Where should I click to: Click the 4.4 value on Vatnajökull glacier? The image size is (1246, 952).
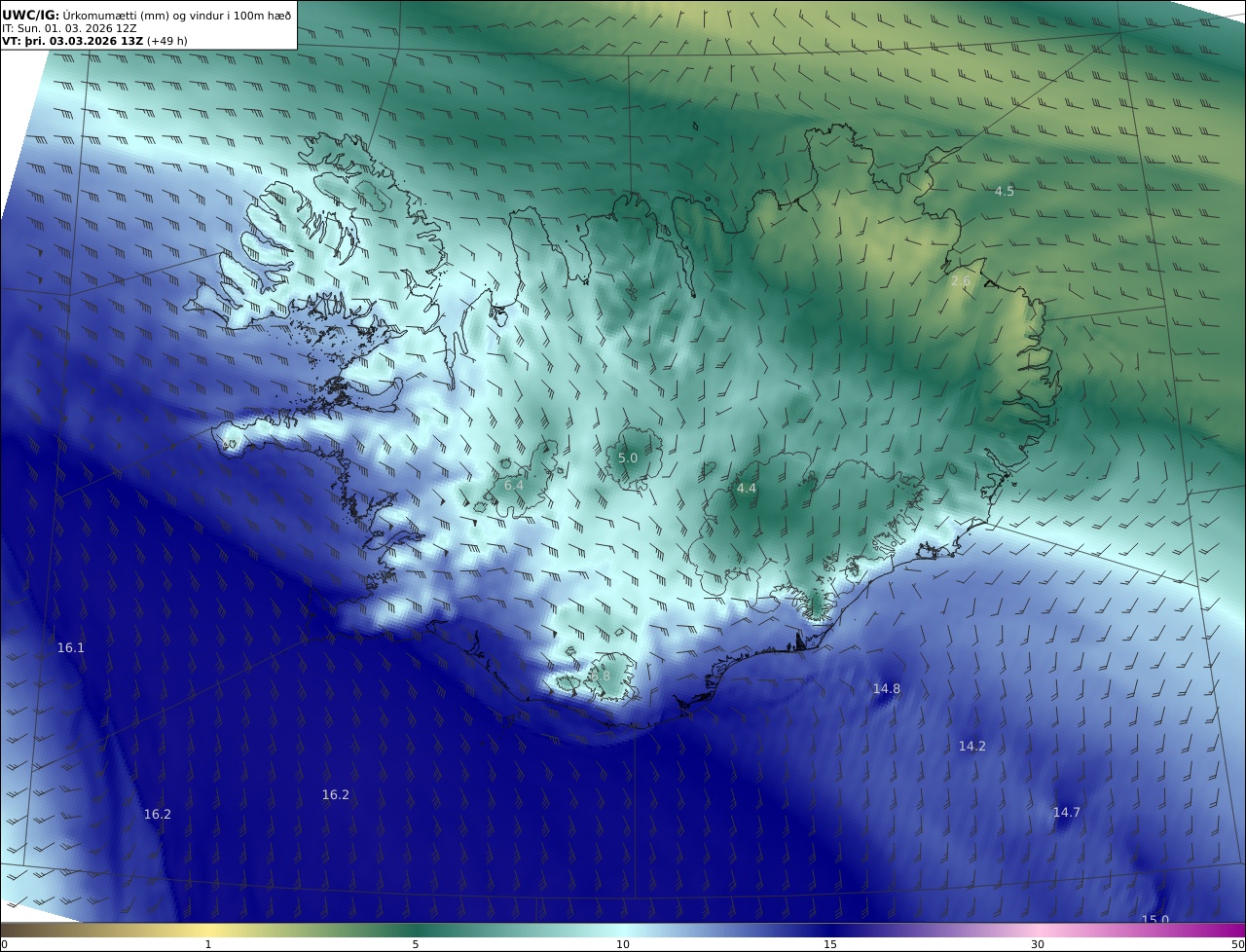tap(747, 489)
